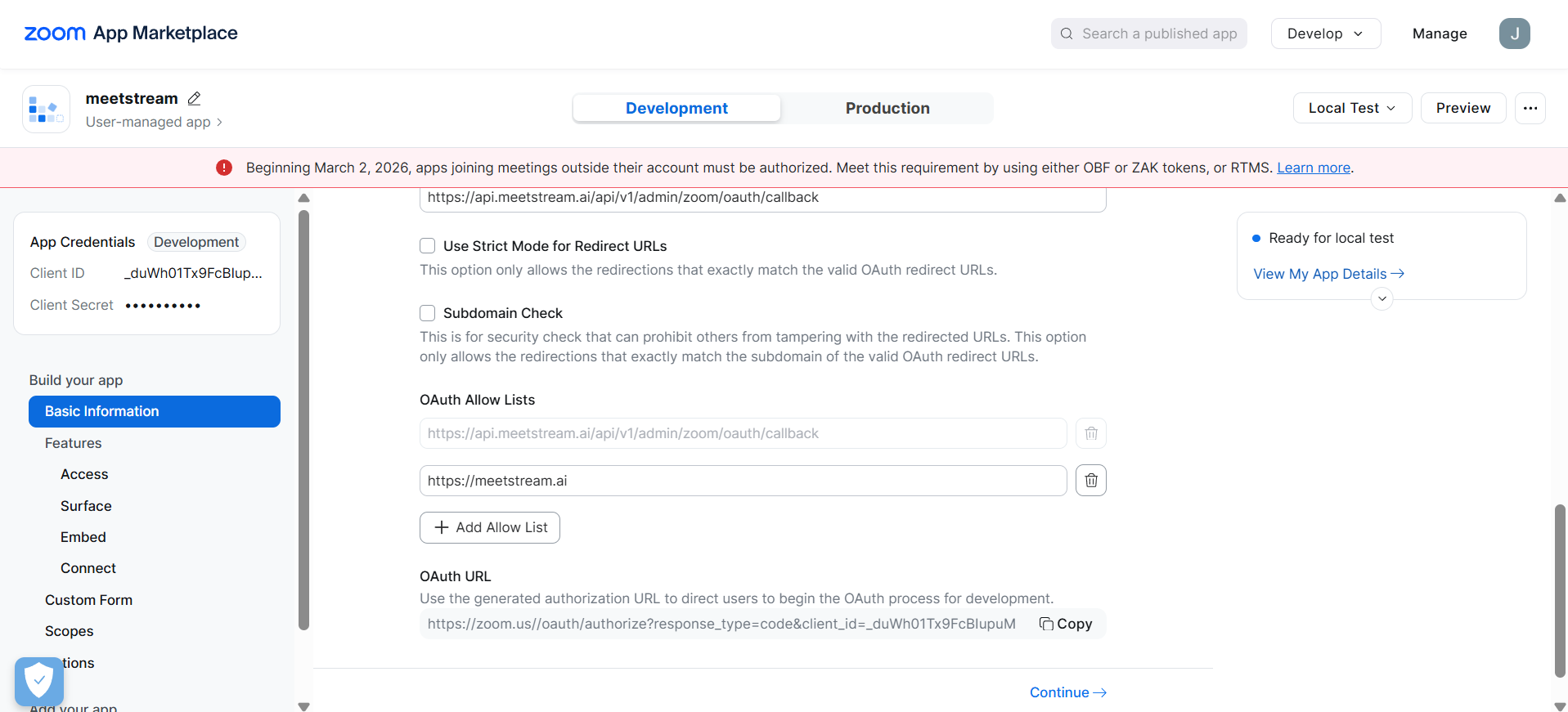Click Ready for local test status
This screenshot has width=1568, height=712.
pos(1331,238)
